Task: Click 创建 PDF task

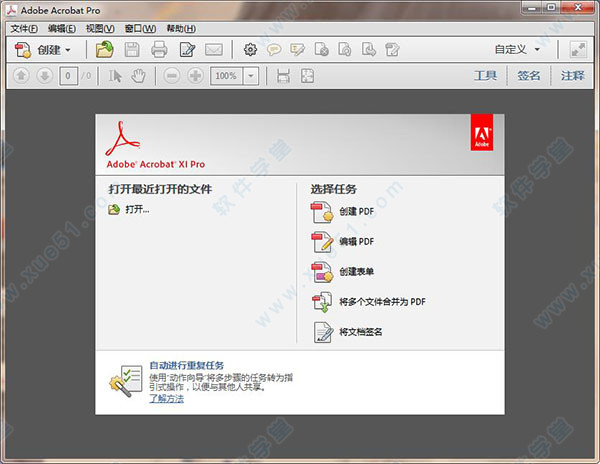Action: point(355,211)
